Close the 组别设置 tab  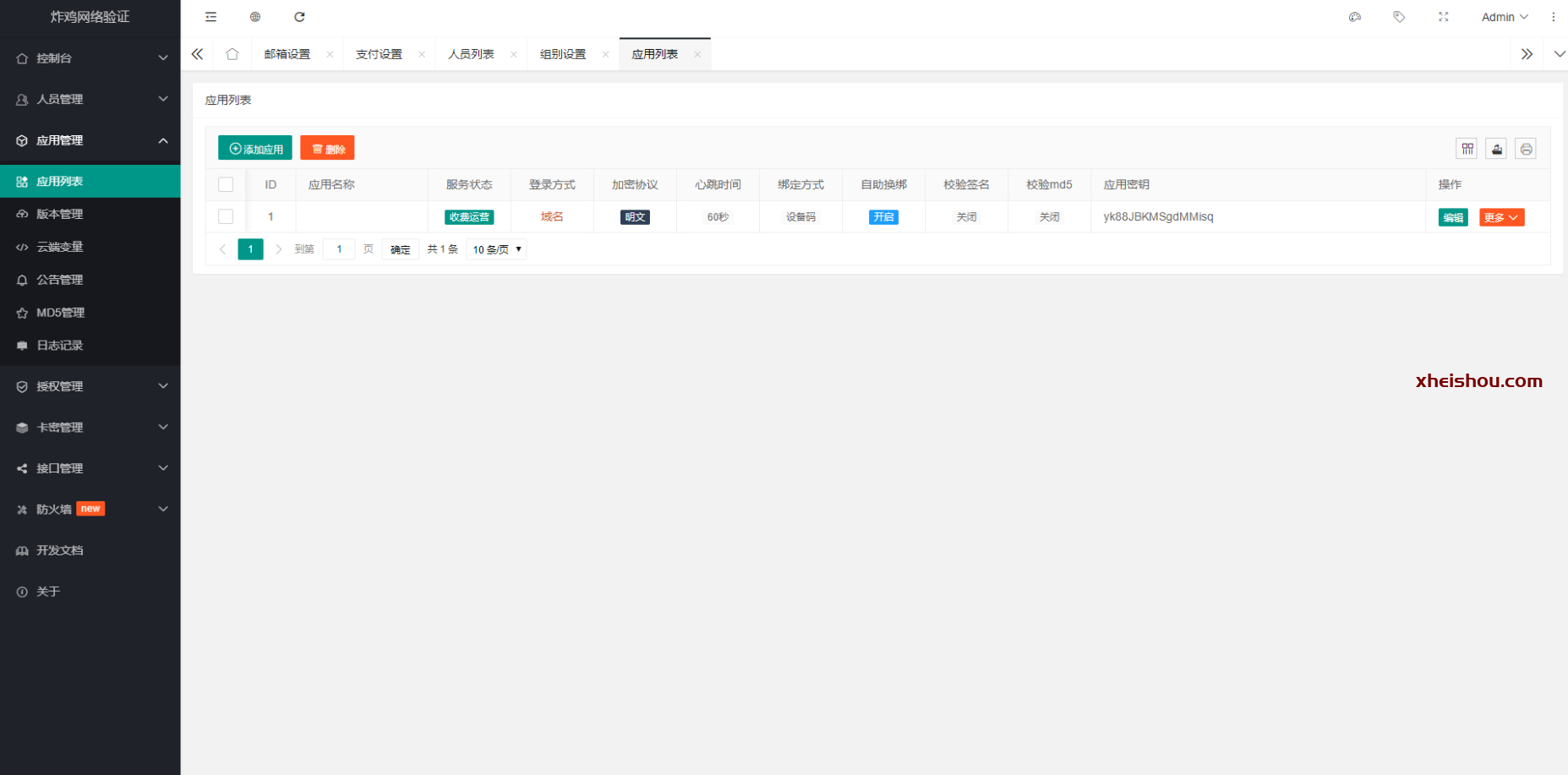(605, 54)
